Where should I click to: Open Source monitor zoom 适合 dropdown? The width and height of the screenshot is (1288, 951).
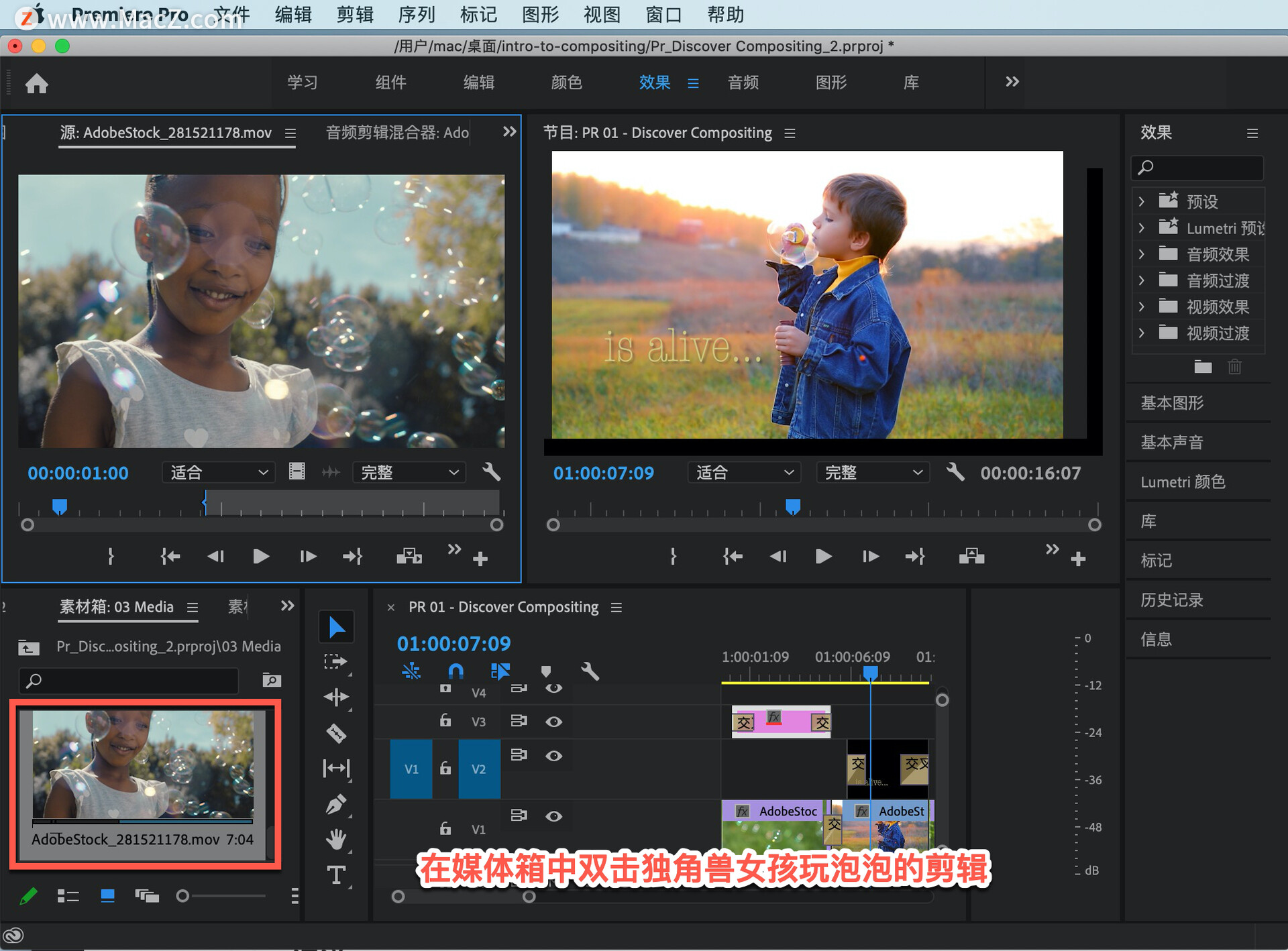point(219,472)
